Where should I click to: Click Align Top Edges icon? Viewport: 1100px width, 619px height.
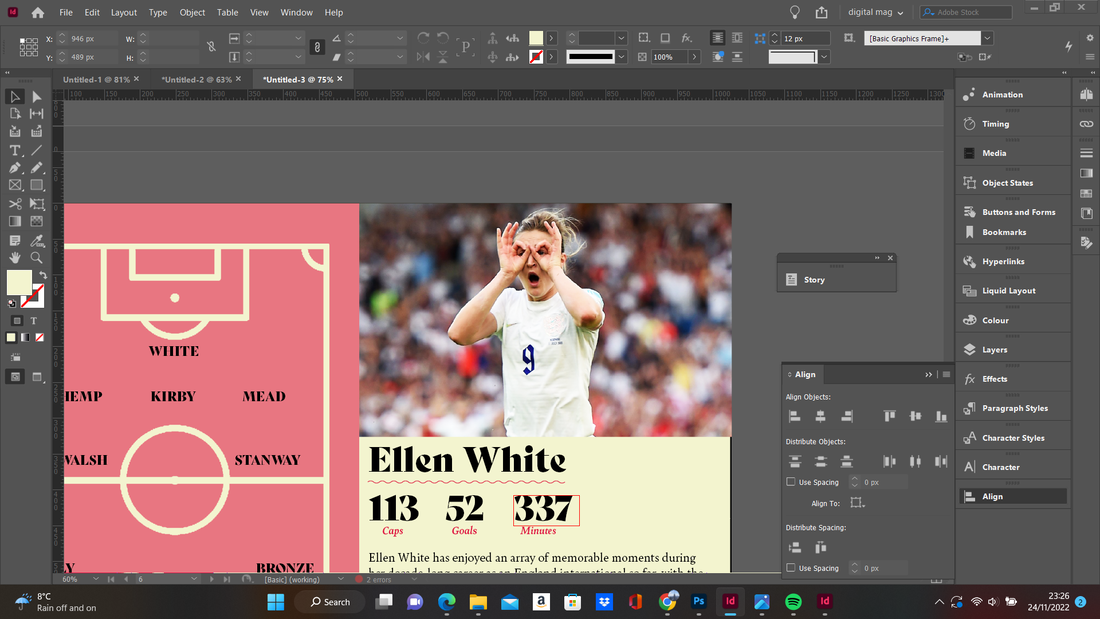[x=890, y=416]
